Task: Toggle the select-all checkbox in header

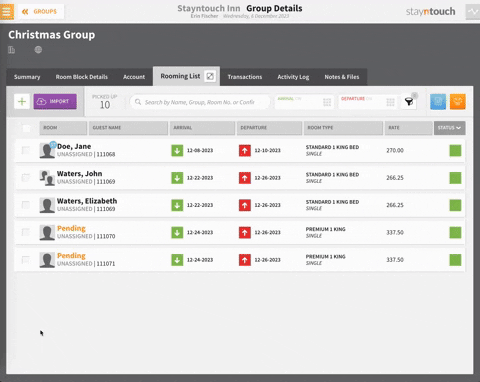Action: [26, 128]
